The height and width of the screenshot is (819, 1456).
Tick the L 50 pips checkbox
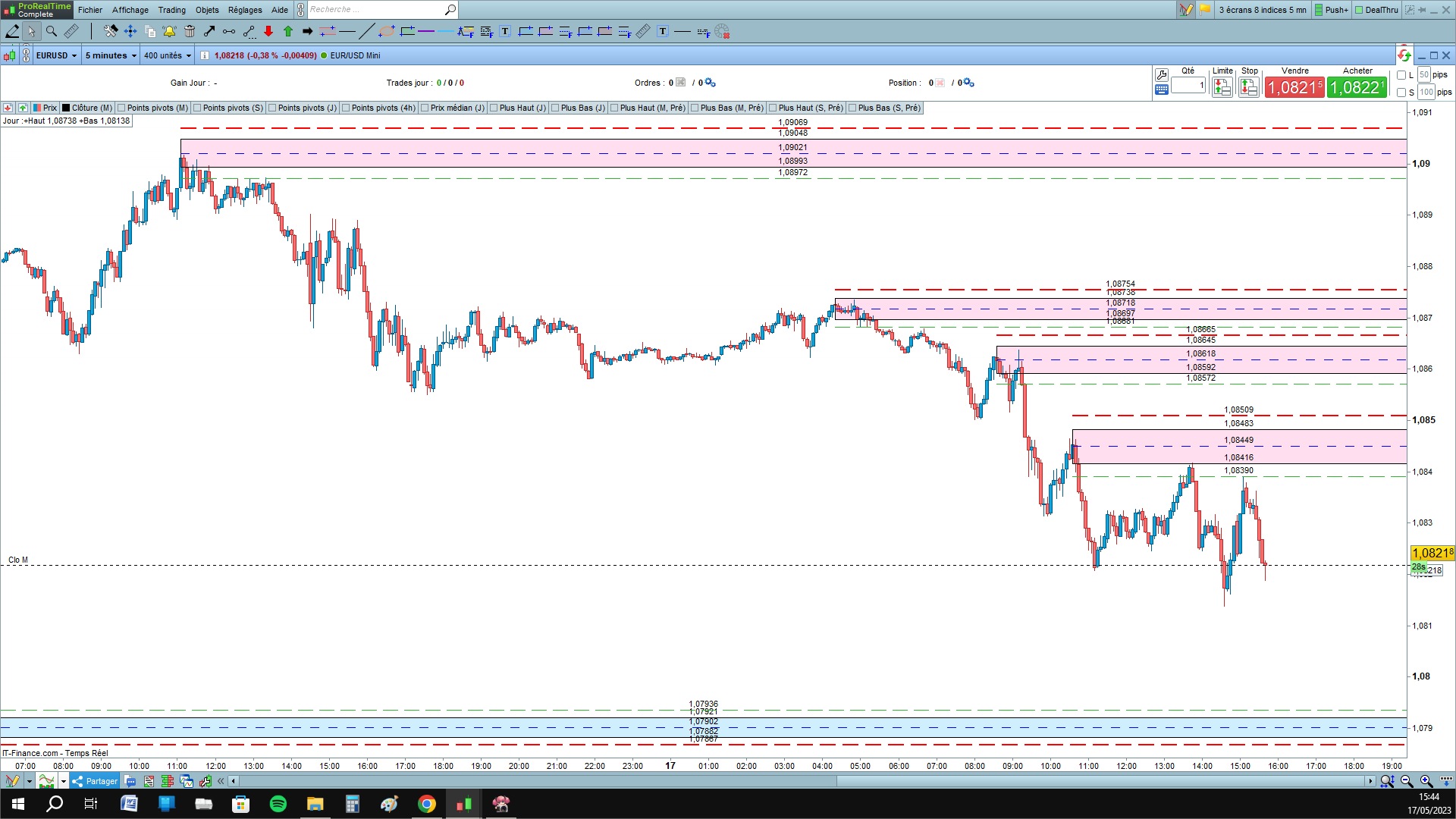[x=1401, y=75]
